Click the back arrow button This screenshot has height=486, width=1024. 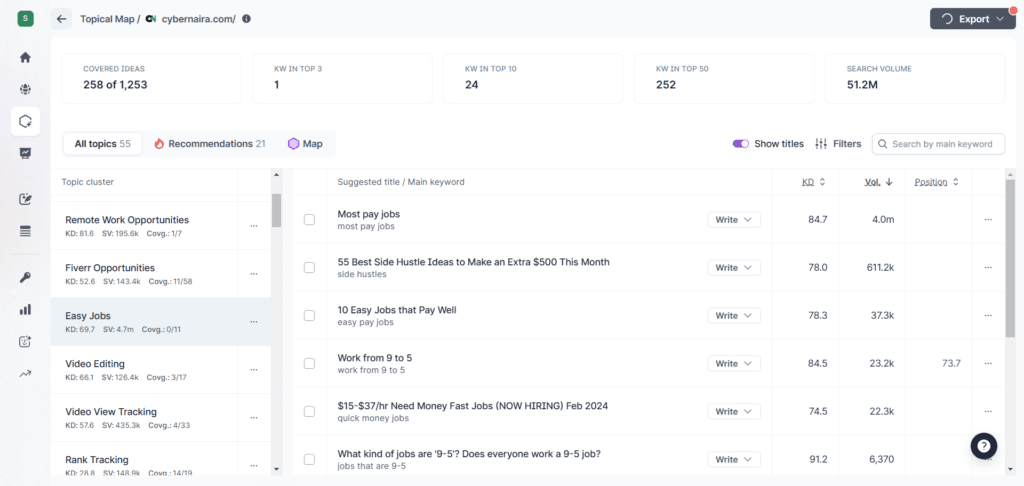click(x=62, y=19)
